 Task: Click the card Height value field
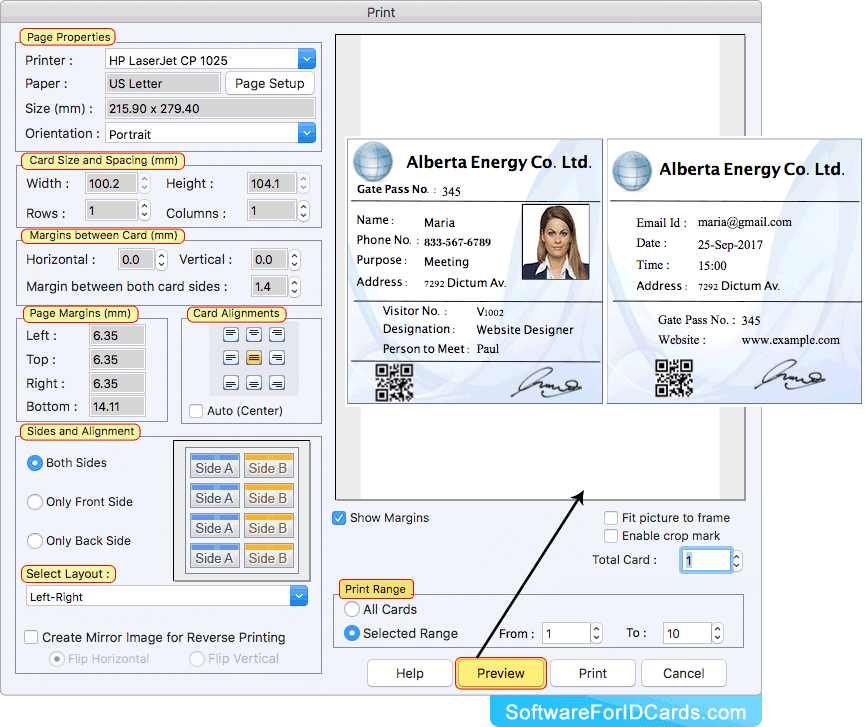click(272, 183)
